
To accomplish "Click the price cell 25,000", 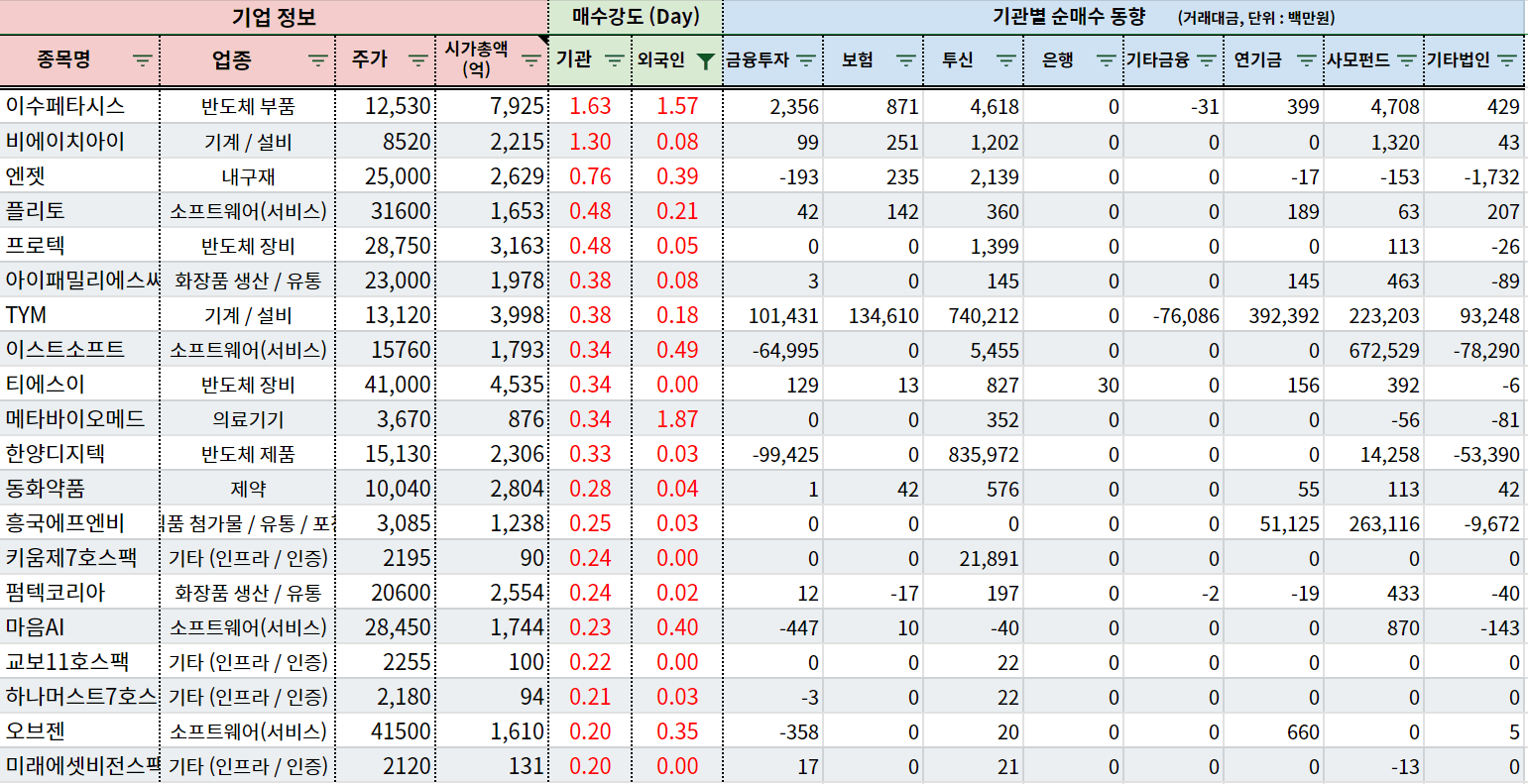I will 386,175.
